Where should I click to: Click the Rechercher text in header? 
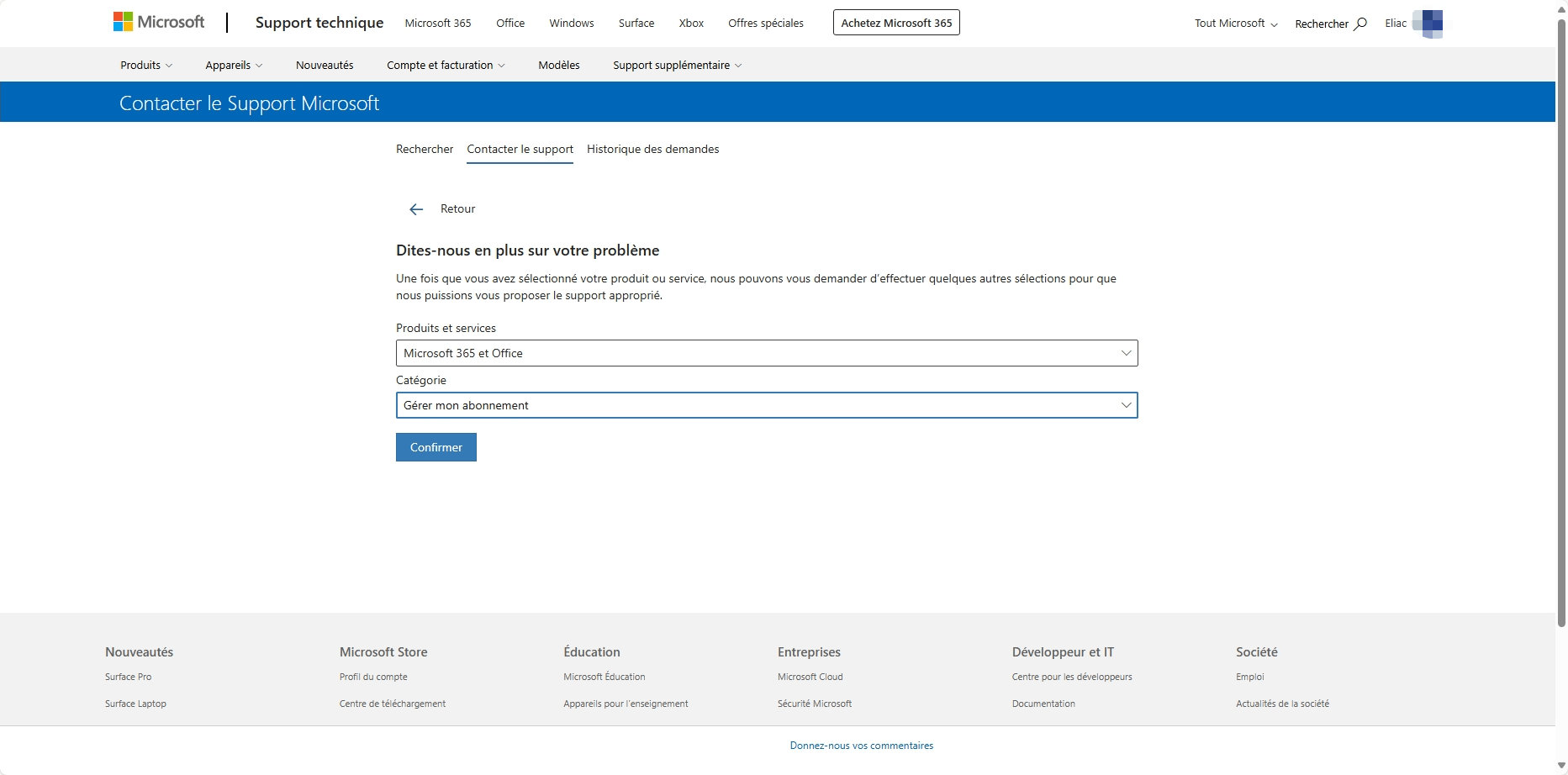click(1322, 24)
